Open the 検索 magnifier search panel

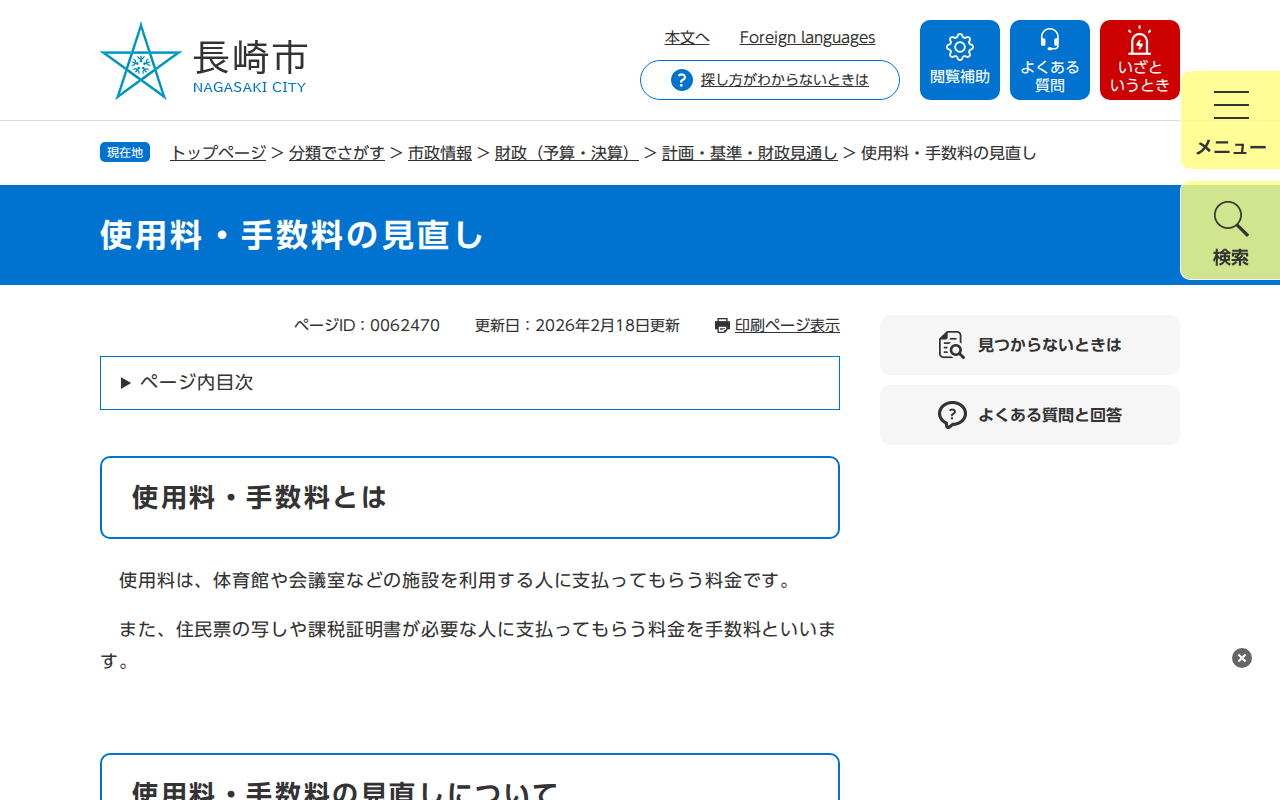click(x=1231, y=231)
